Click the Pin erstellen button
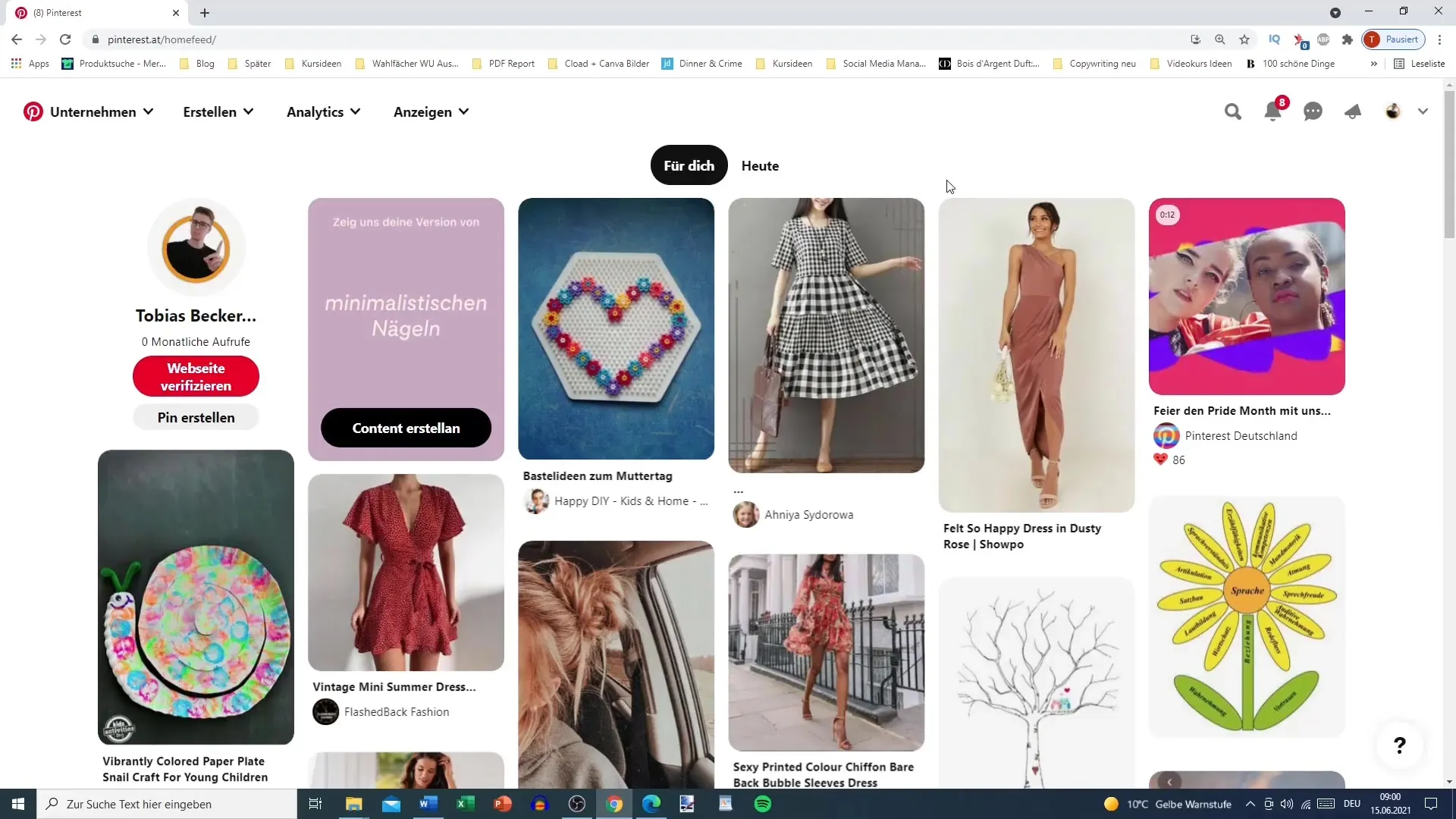Image resolution: width=1456 pixels, height=819 pixels. tap(196, 417)
